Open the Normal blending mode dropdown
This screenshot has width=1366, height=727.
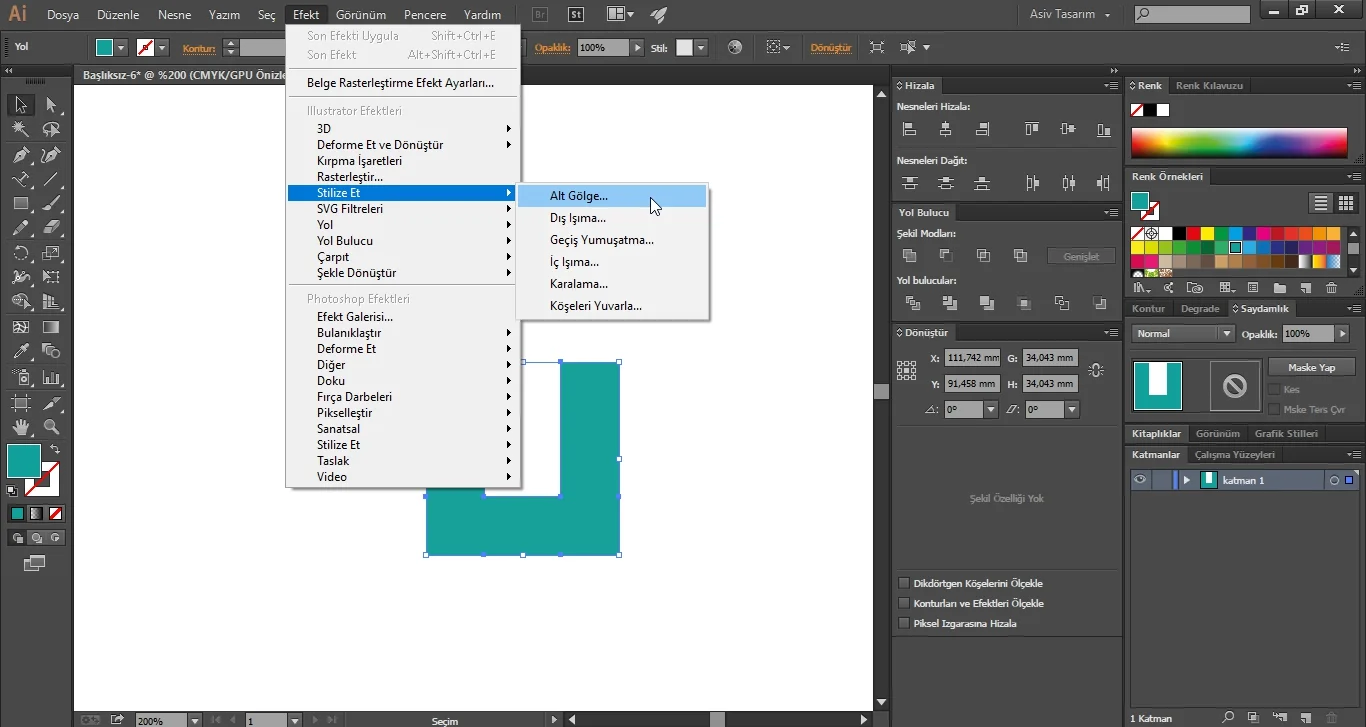(1184, 334)
